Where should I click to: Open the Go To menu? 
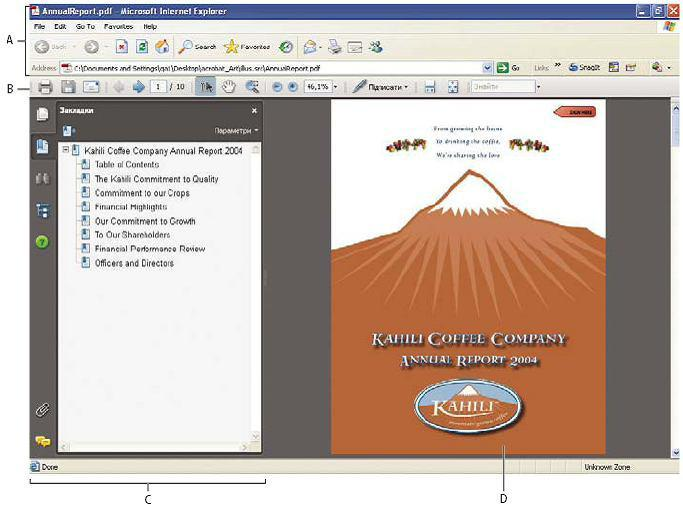(85, 27)
